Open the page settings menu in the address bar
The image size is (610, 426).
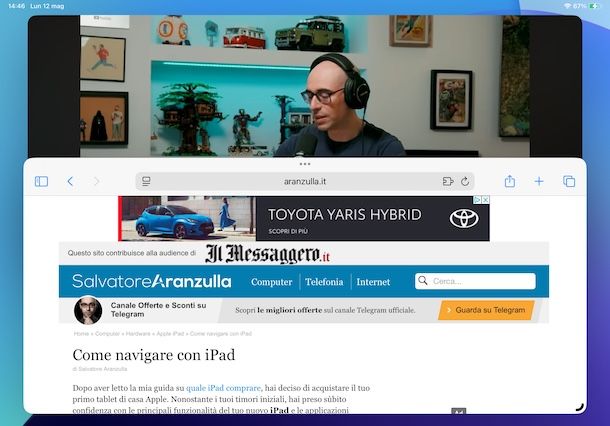[x=146, y=181]
